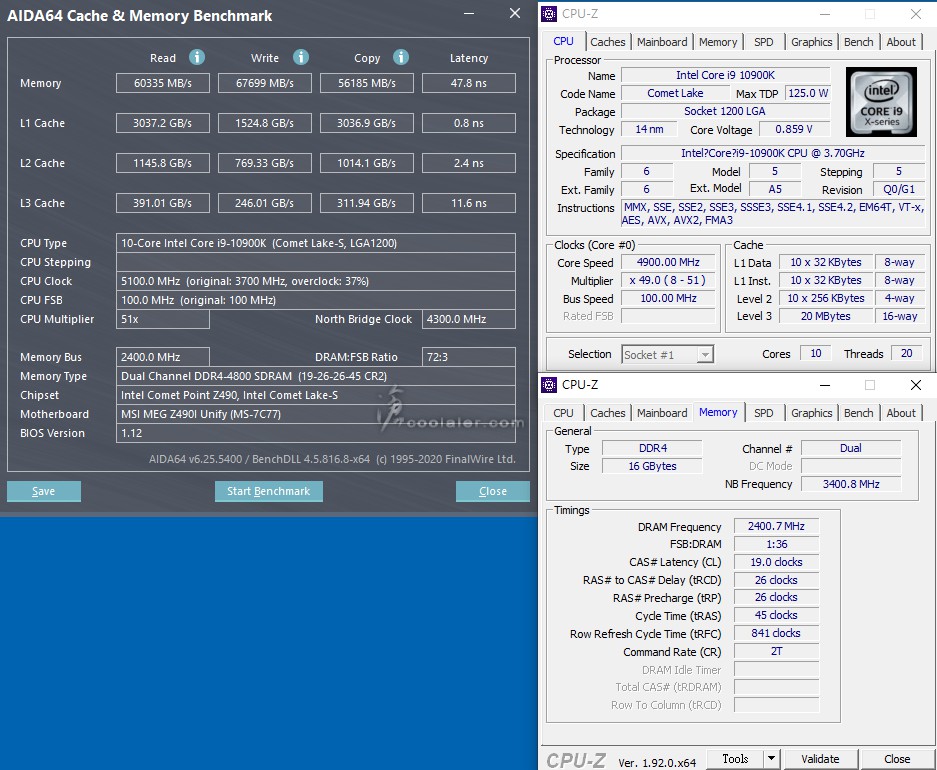
Task: Select Caches tab in the lower CPU-Z window
Action: [x=607, y=413]
